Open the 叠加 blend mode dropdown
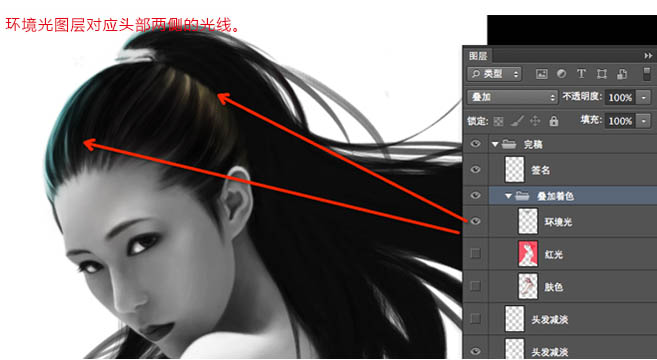 tap(512, 98)
